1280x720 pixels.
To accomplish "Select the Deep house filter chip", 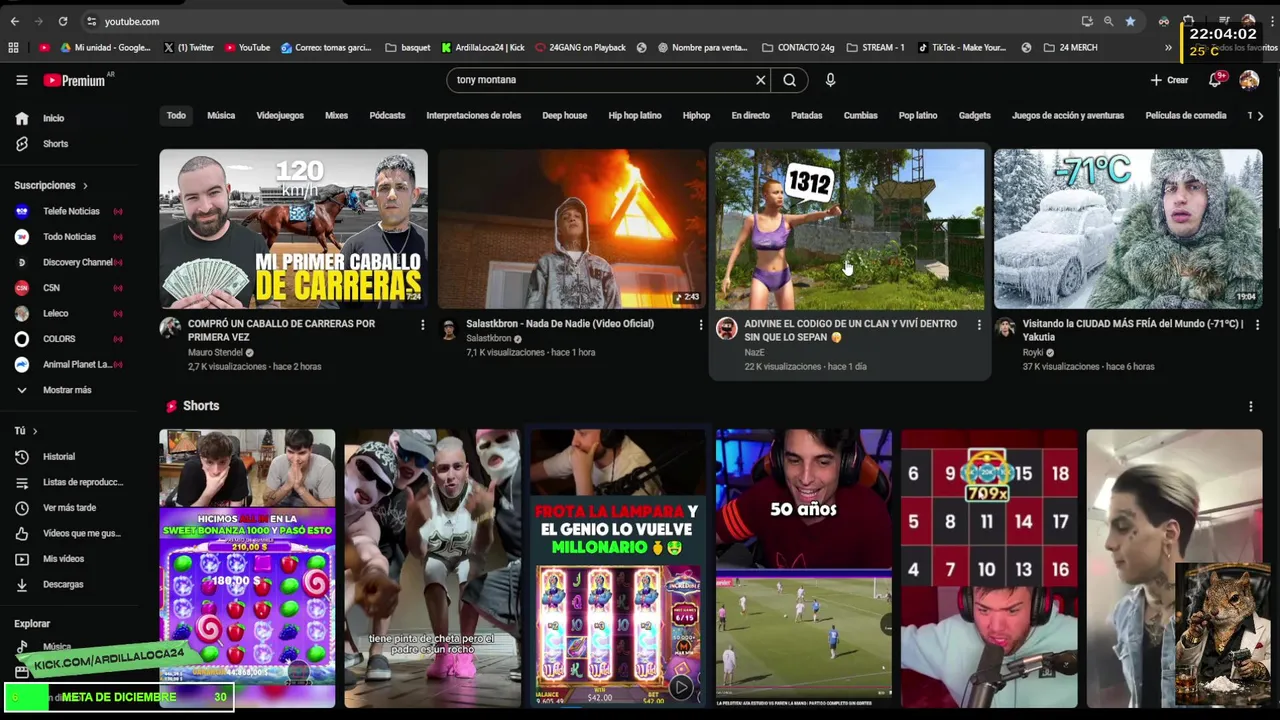I will tap(565, 116).
